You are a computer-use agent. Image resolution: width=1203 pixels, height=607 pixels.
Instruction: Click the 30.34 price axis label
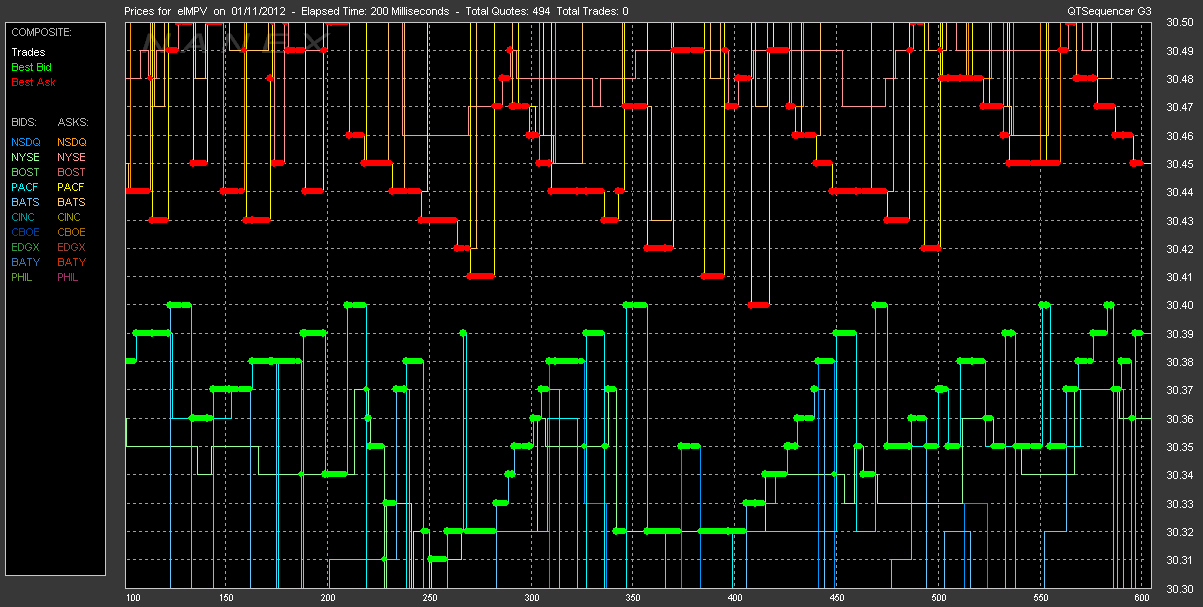click(1178, 475)
